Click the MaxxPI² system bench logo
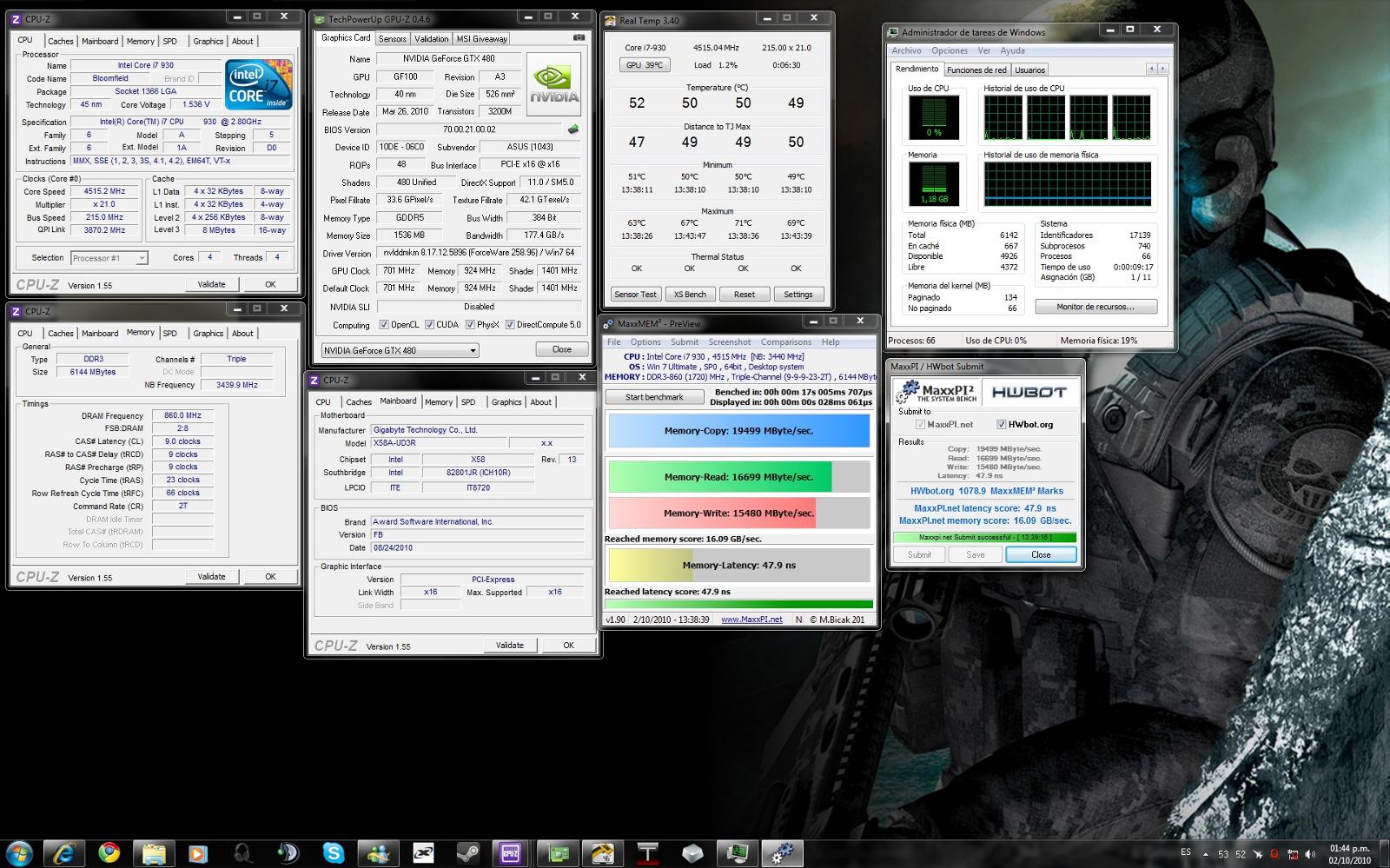 pyautogui.click(x=938, y=392)
